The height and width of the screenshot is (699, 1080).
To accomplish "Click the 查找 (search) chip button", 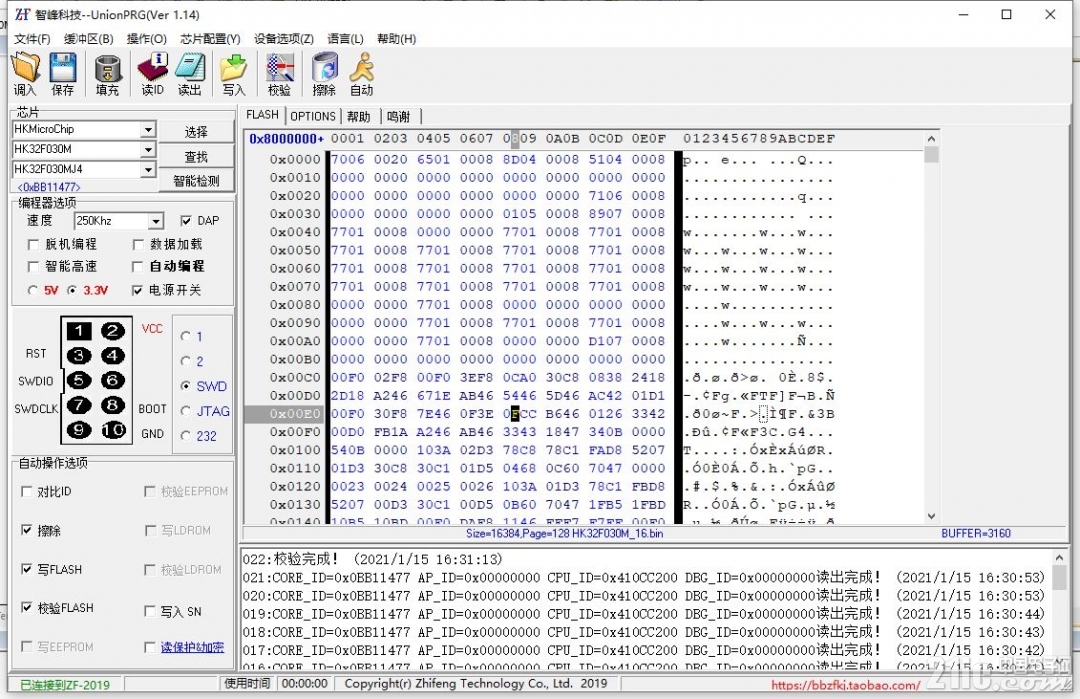I will [x=196, y=156].
